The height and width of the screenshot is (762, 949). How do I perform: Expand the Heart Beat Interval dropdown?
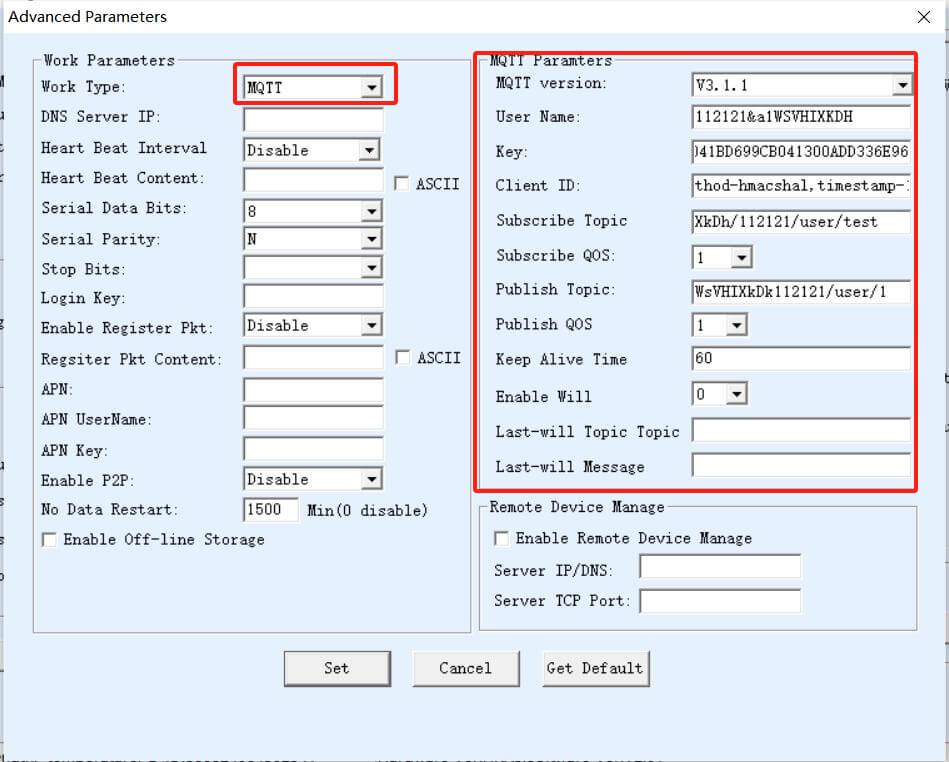312,149
